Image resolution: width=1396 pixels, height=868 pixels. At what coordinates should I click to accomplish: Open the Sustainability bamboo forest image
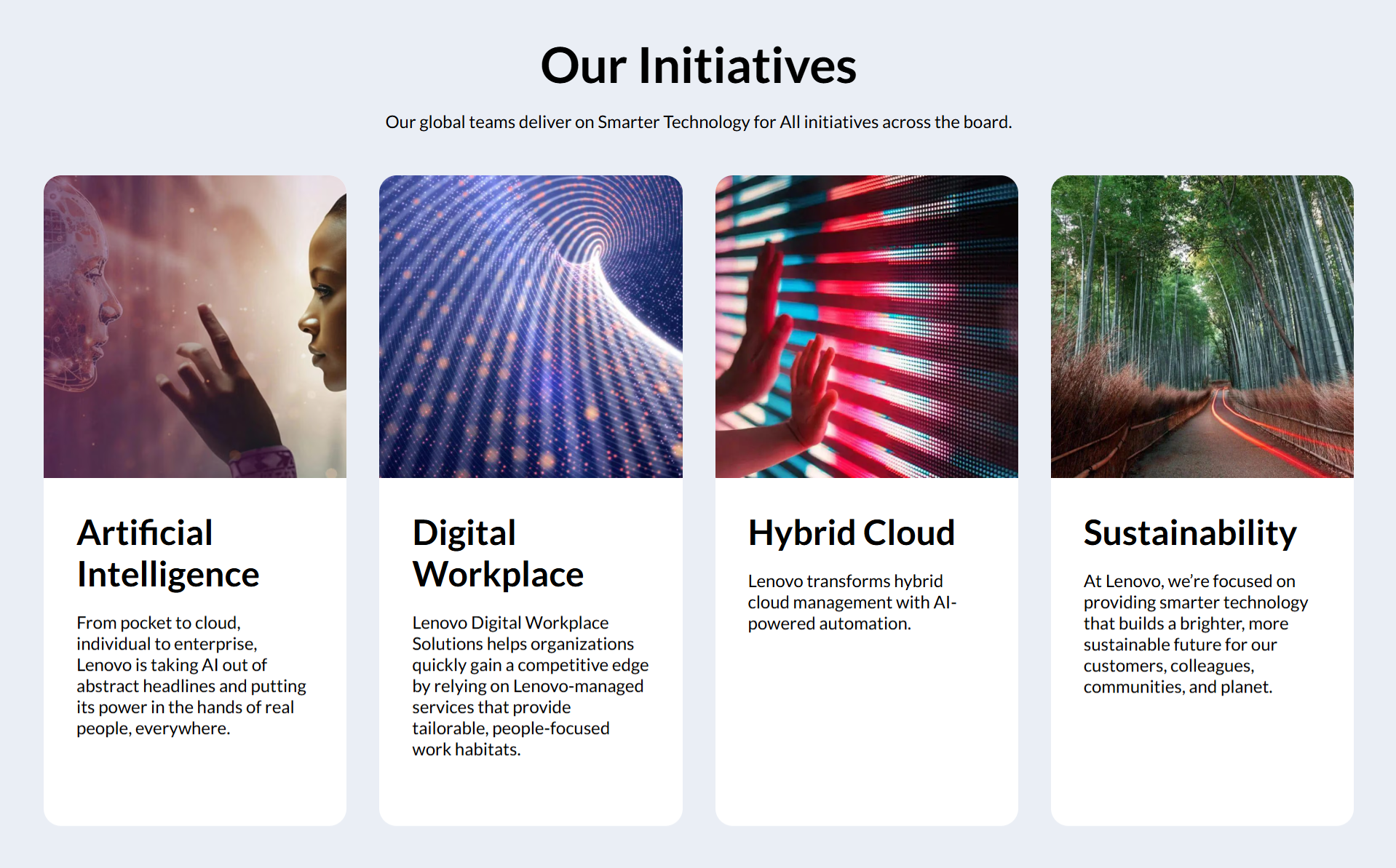[x=1202, y=326]
